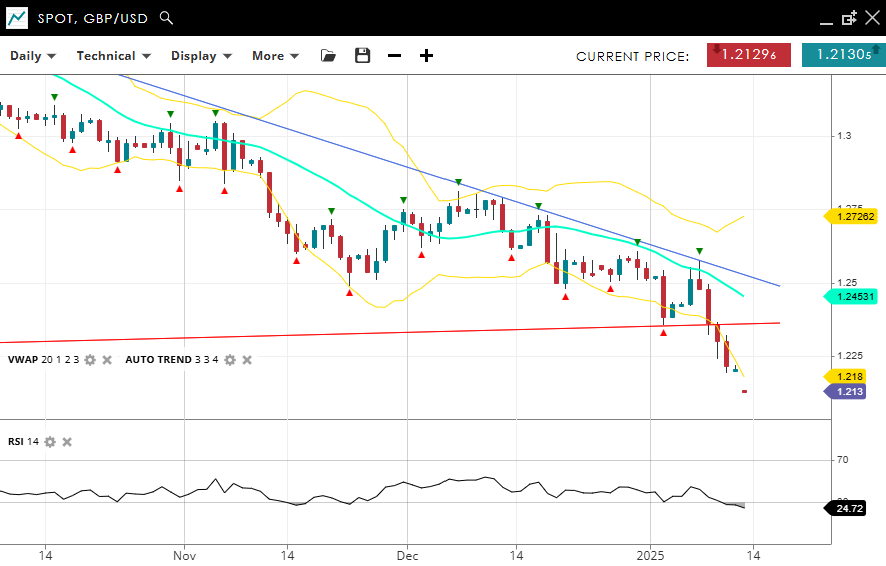This screenshot has height=566, width=886.
Task: Zoom in with the plus icon
Action: point(426,56)
